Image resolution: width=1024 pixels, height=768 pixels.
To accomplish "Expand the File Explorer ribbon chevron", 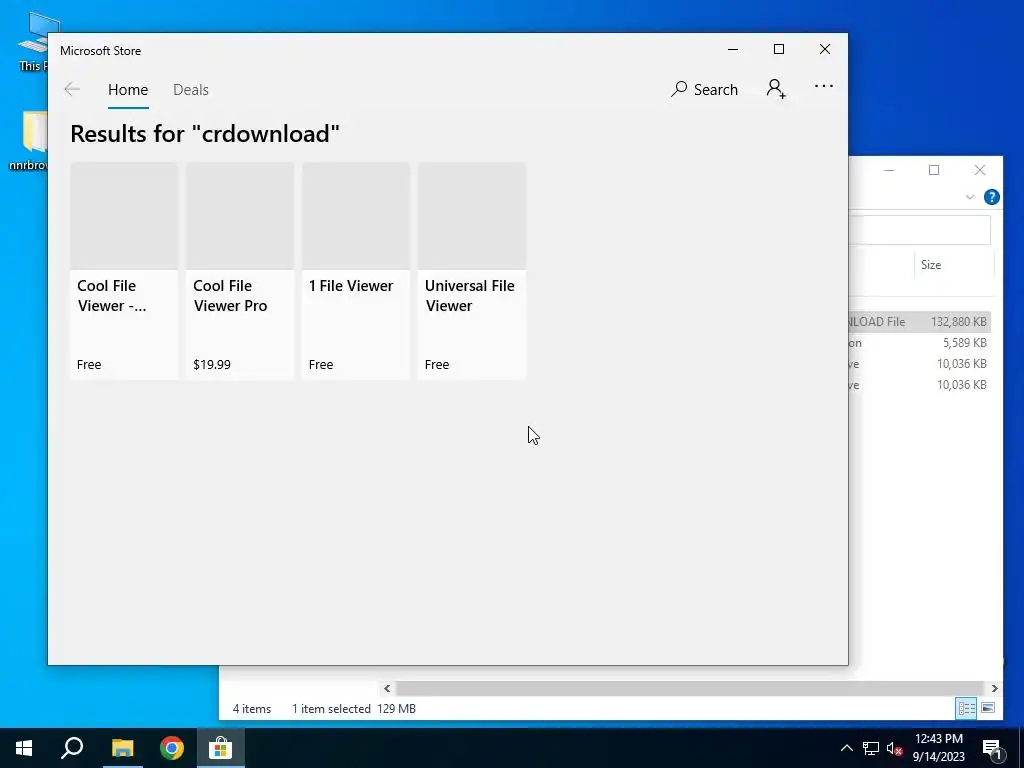I will tap(970, 197).
